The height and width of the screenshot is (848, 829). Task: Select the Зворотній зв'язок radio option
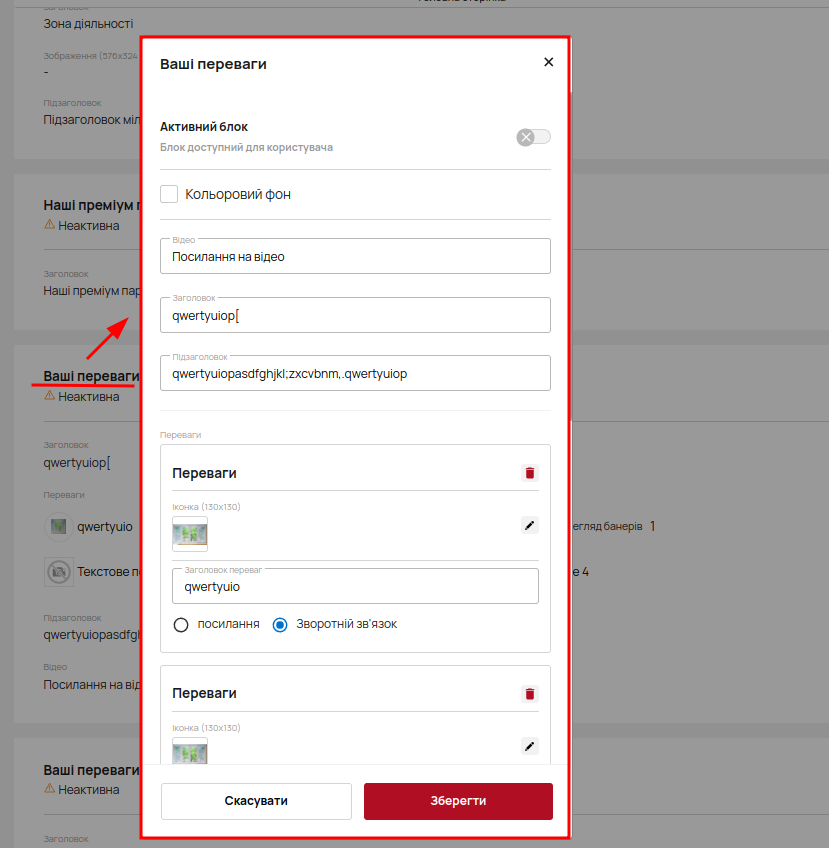(280, 625)
